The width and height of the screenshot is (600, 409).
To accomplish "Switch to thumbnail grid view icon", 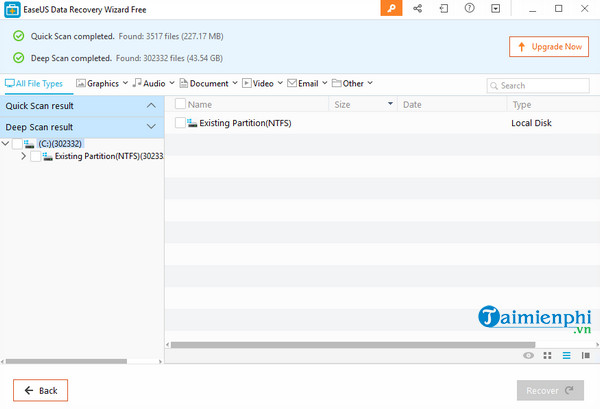I will click(547, 355).
